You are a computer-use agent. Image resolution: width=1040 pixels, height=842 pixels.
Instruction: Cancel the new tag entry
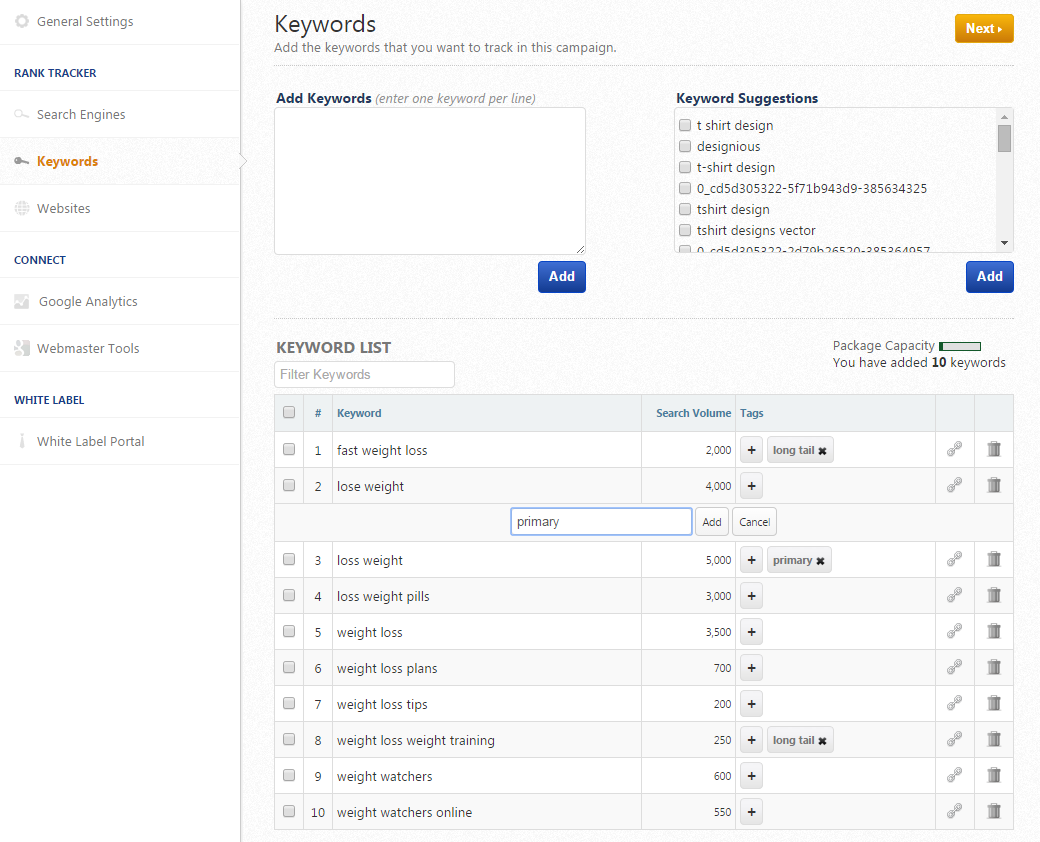(x=754, y=522)
